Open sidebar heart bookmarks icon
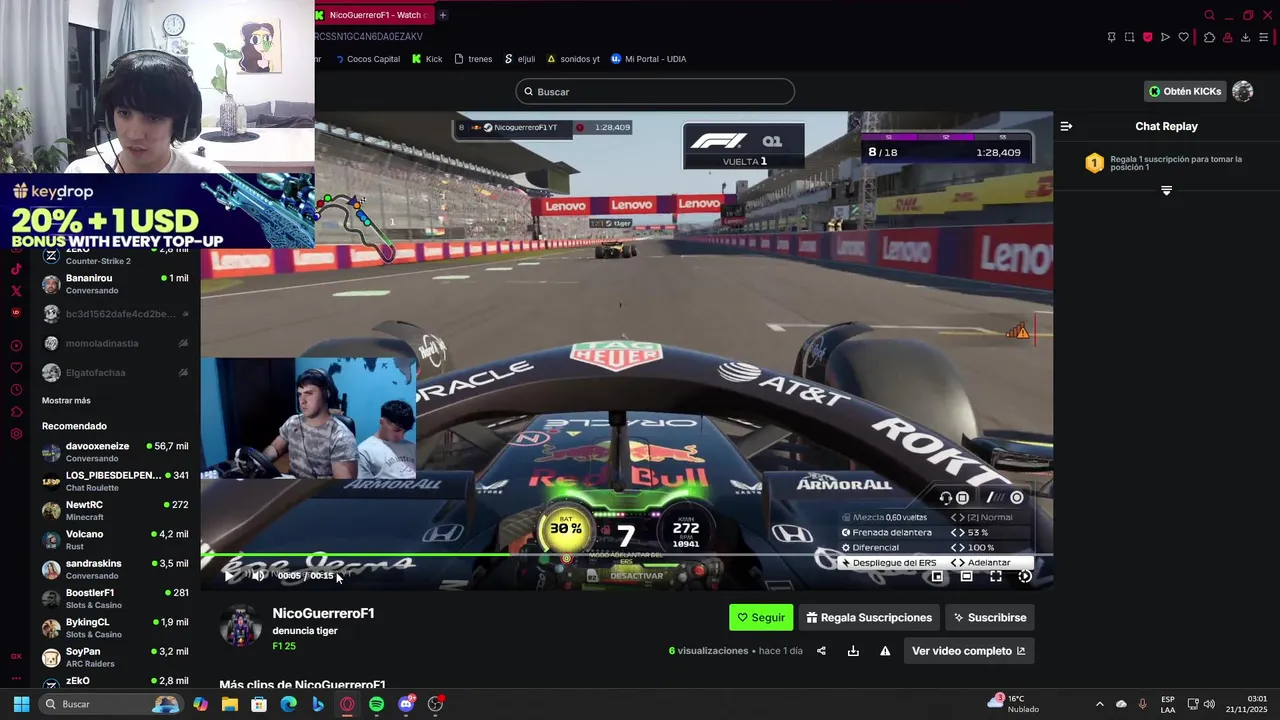 pos(16,368)
